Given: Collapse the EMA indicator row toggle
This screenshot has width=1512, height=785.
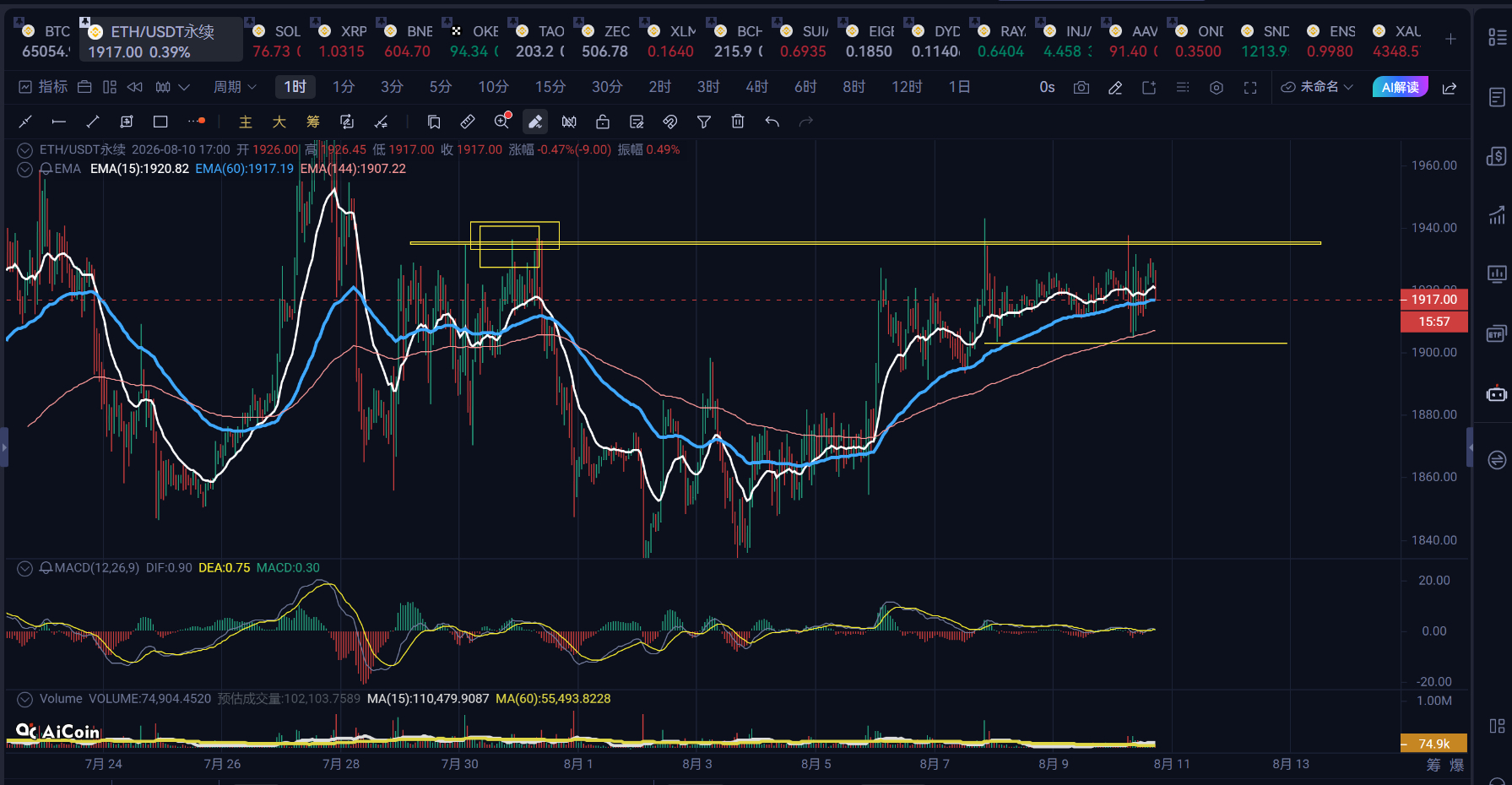Looking at the screenshot, I should (x=25, y=169).
